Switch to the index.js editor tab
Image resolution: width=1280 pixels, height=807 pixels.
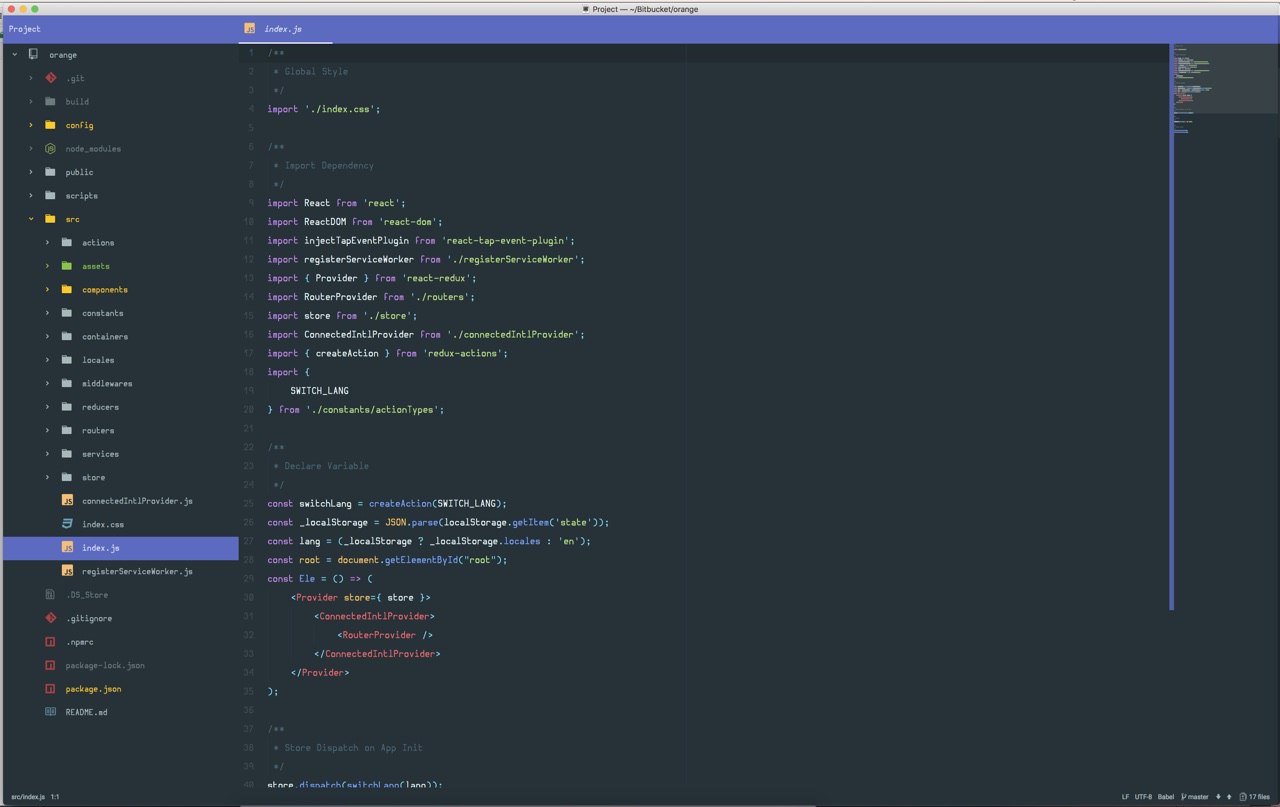(x=283, y=29)
